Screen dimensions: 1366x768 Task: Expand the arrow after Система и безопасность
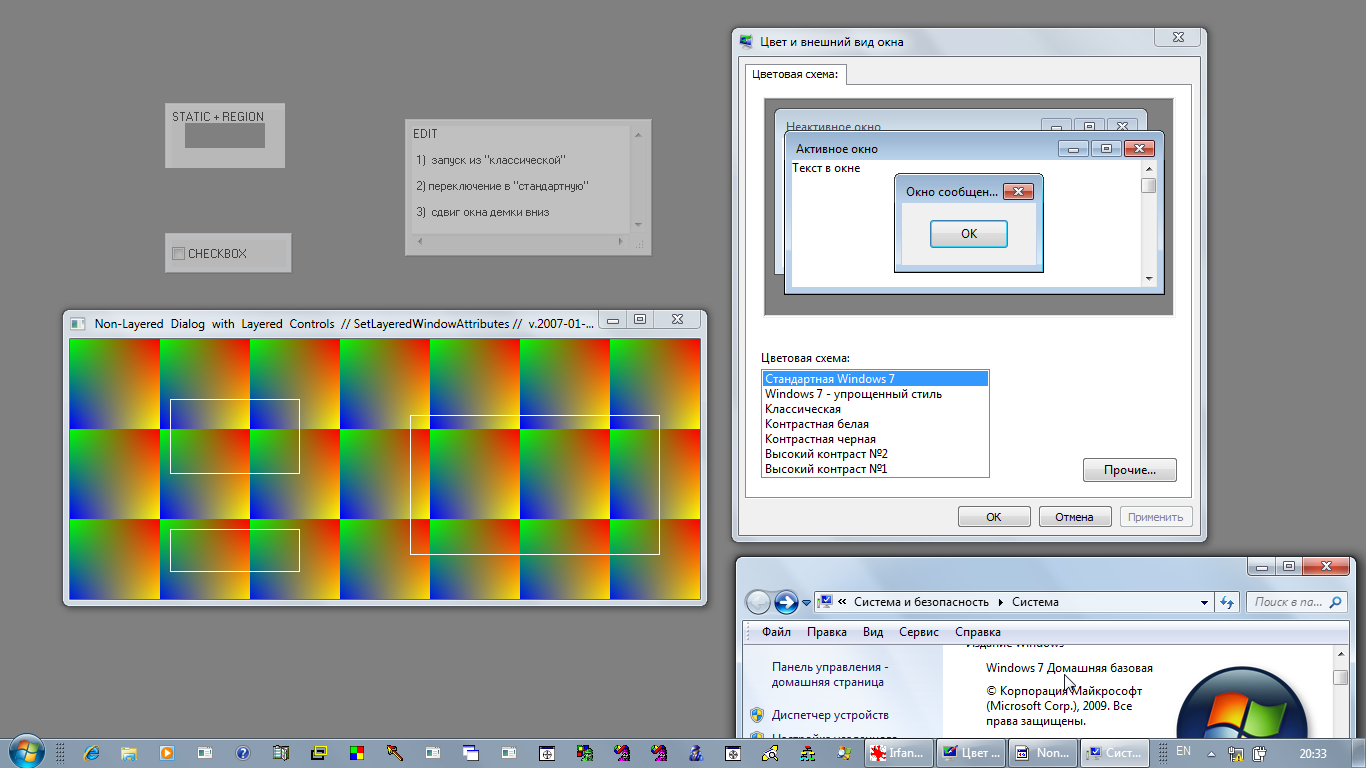coord(1000,602)
